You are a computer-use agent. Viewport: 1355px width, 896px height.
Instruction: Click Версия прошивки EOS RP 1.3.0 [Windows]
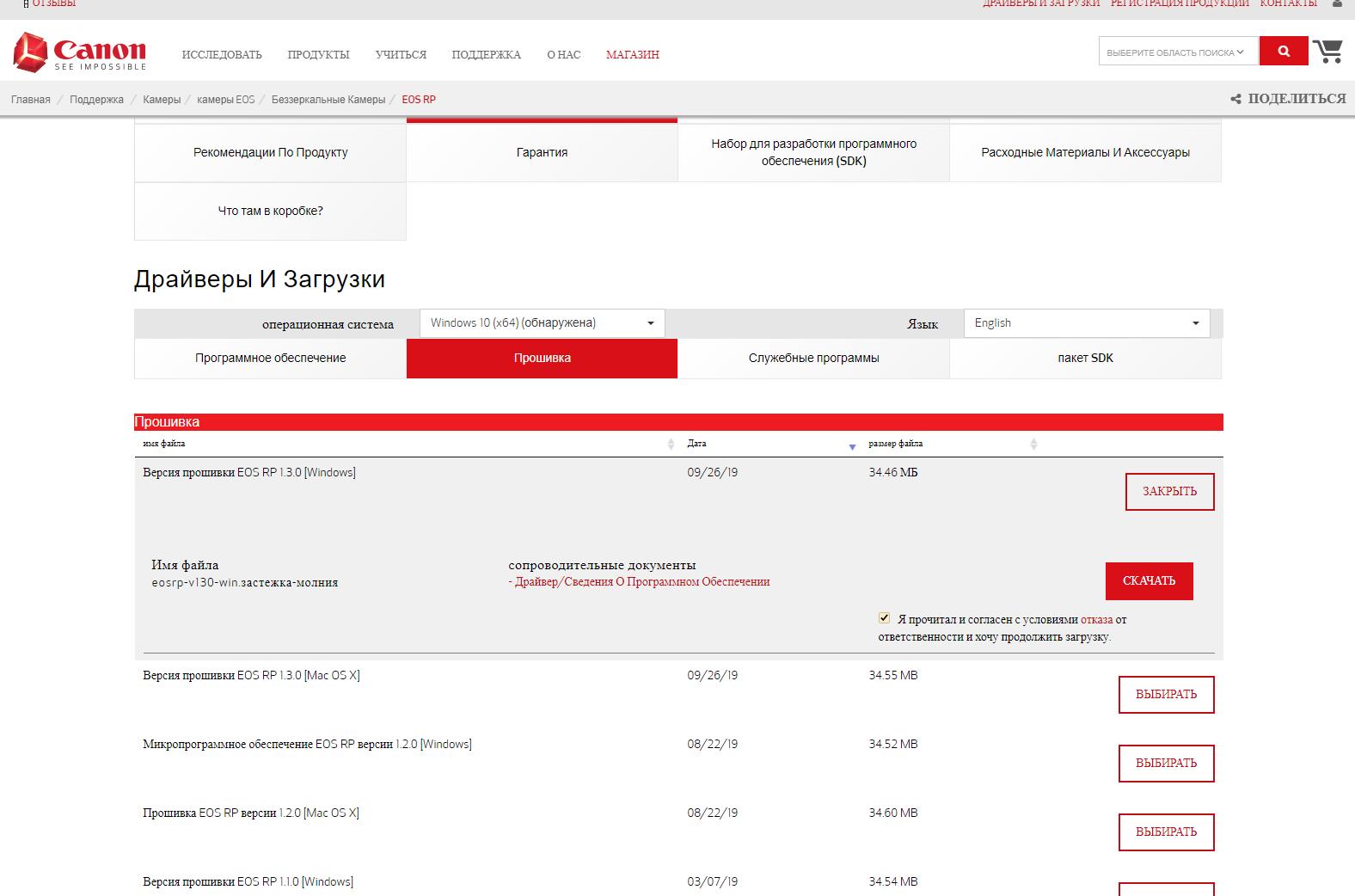pos(249,473)
